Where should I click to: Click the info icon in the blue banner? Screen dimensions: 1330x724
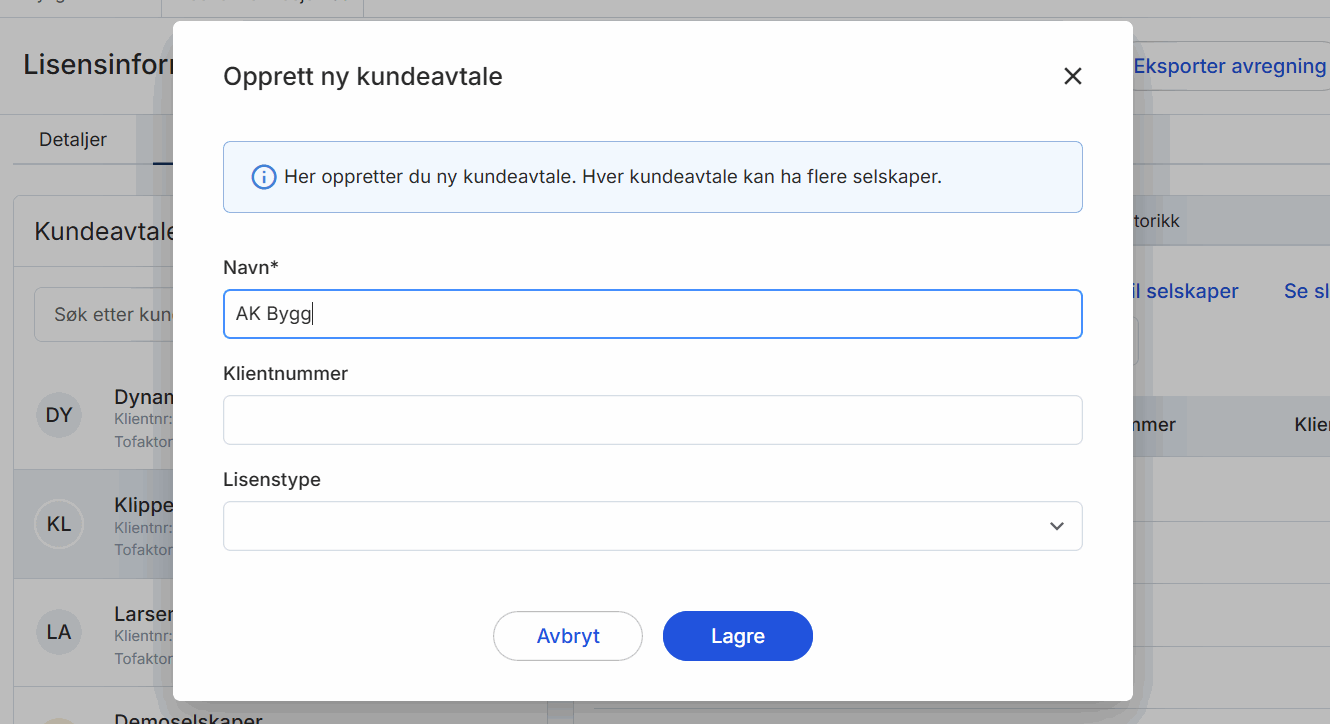pos(263,177)
